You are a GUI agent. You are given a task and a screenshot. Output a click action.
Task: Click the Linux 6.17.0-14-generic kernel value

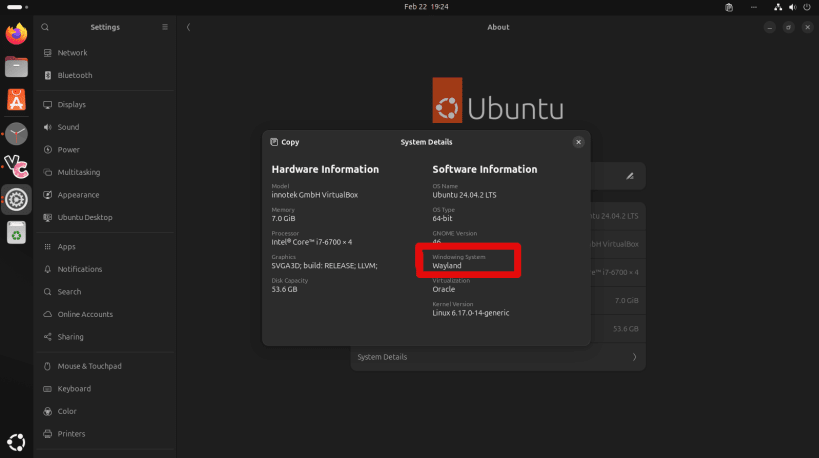click(471, 313)
